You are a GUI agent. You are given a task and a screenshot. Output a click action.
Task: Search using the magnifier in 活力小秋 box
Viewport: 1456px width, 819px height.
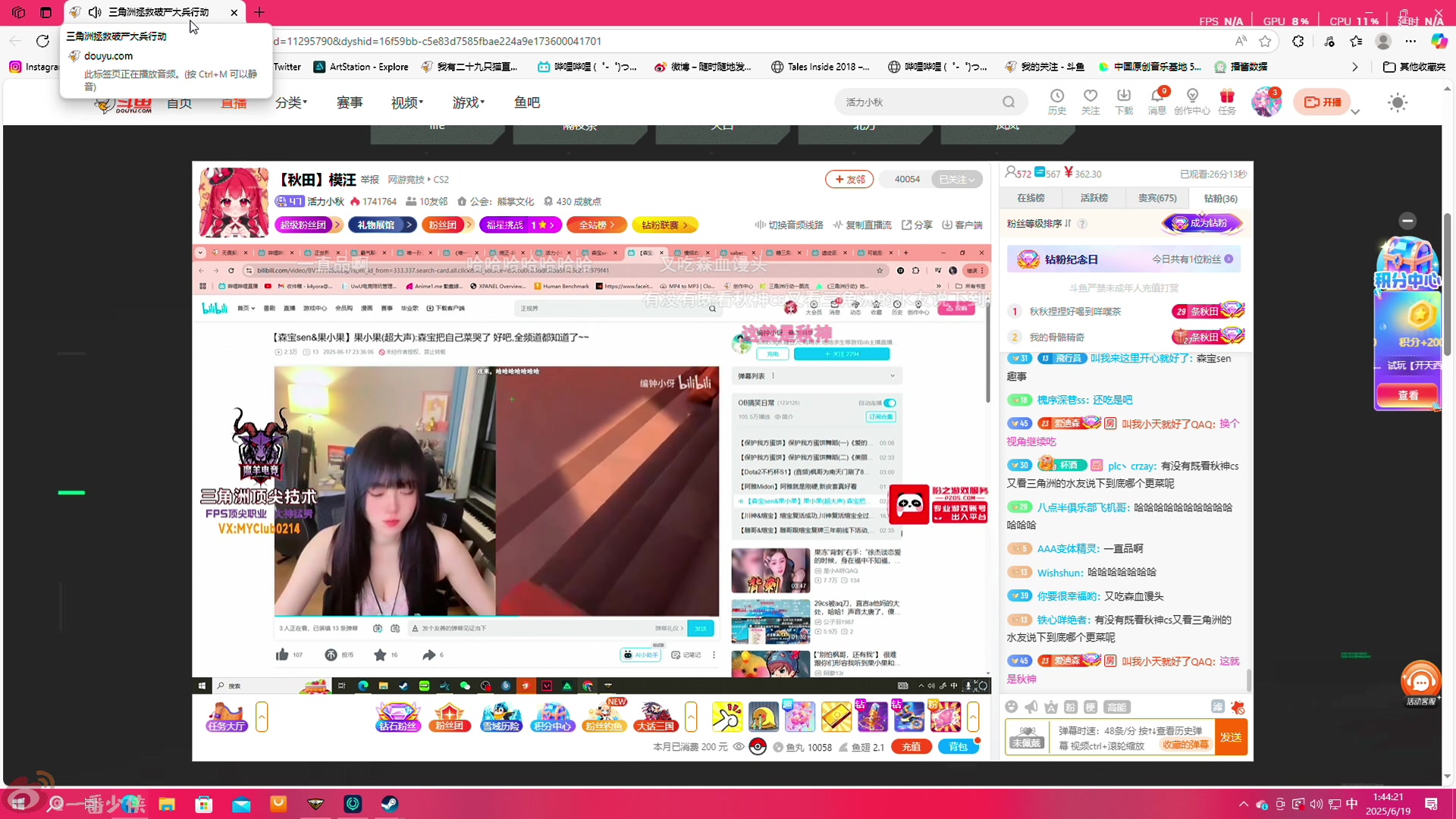1009,102
